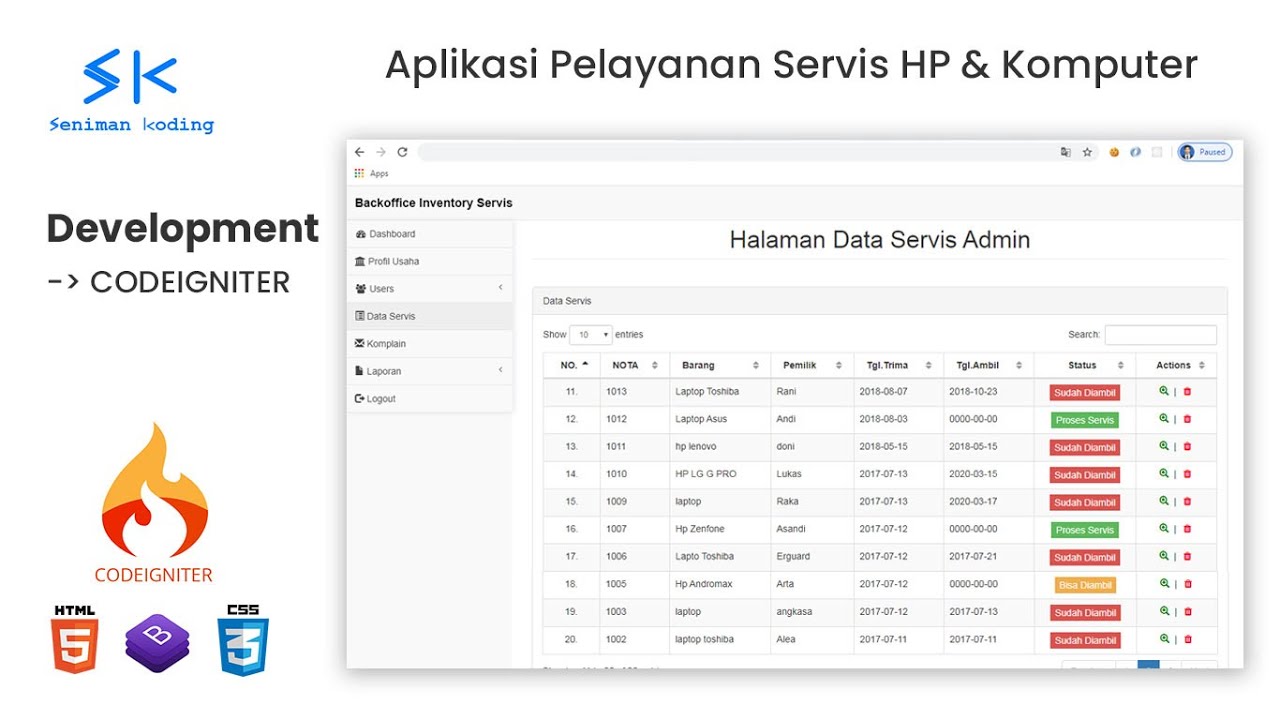Delete icon for hp lenovo row
1280x720 pixels.
click(1188, 447)
